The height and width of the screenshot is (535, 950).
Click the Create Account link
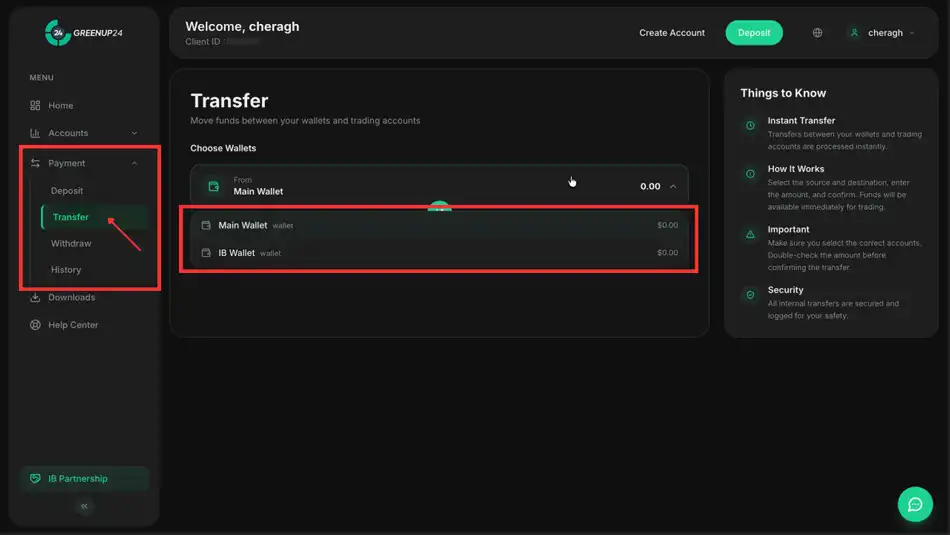(x=672, y=33)
